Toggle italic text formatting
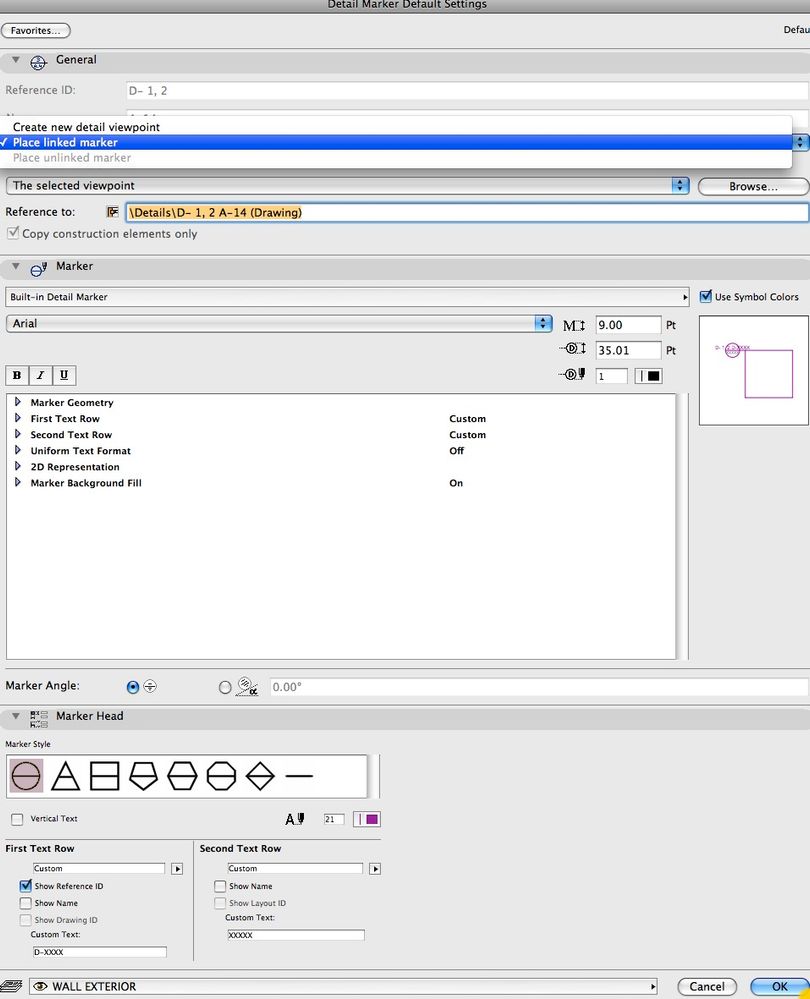The width and height of the screenshot is (810, 999). (40, 375)
